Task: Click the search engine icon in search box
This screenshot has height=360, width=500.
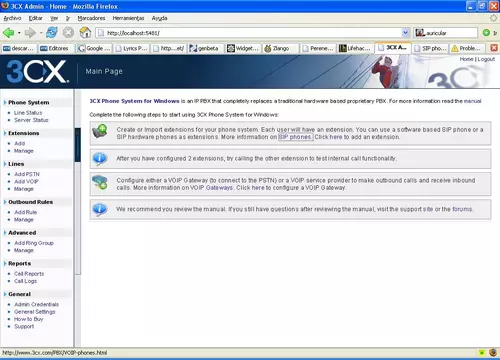Action: 420,33
